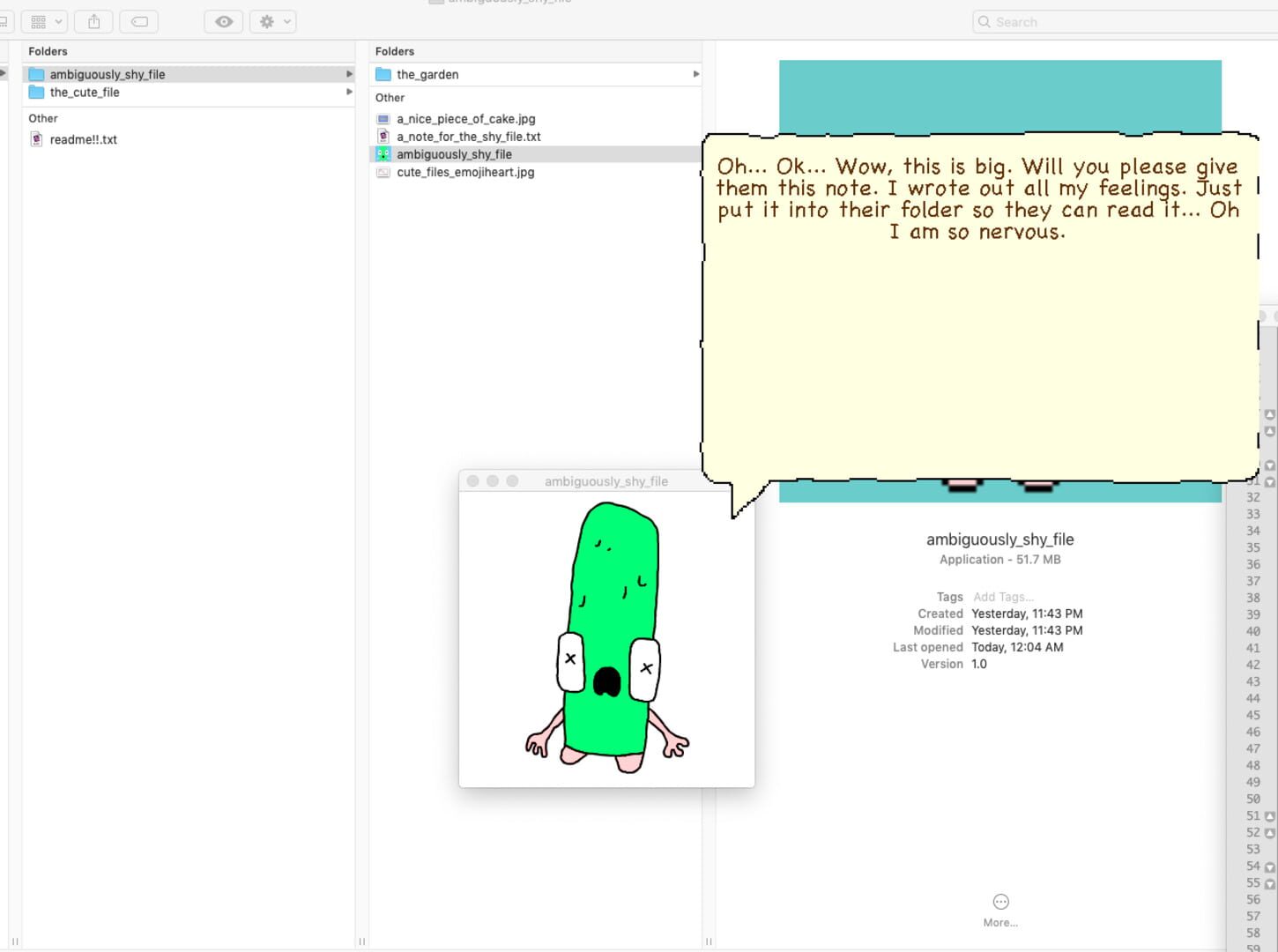Screen dimensions: 1278x952
Task: Click the Share toolbar button
Action: pyautogui.click(x=93, y=22)
